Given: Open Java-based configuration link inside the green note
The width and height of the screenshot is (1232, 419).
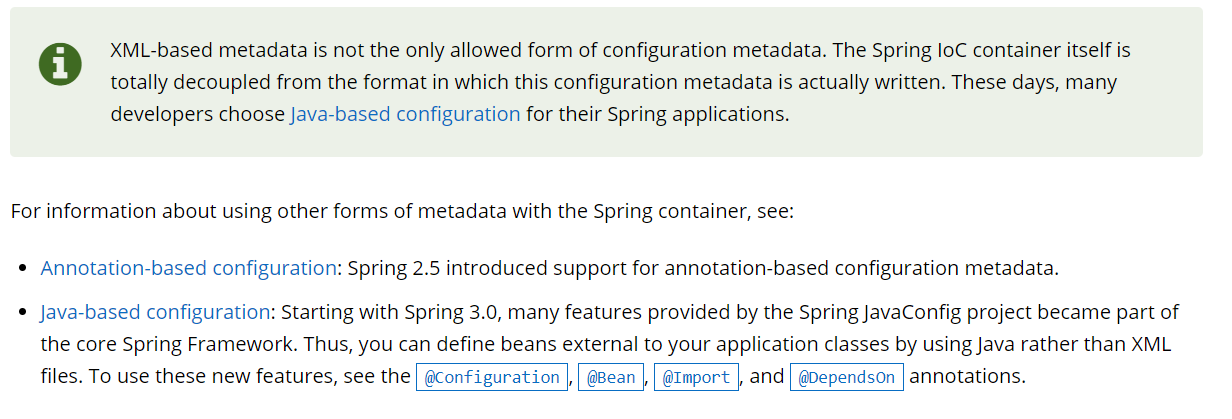Looking at the screenshot, I should (x=405, y=114).
